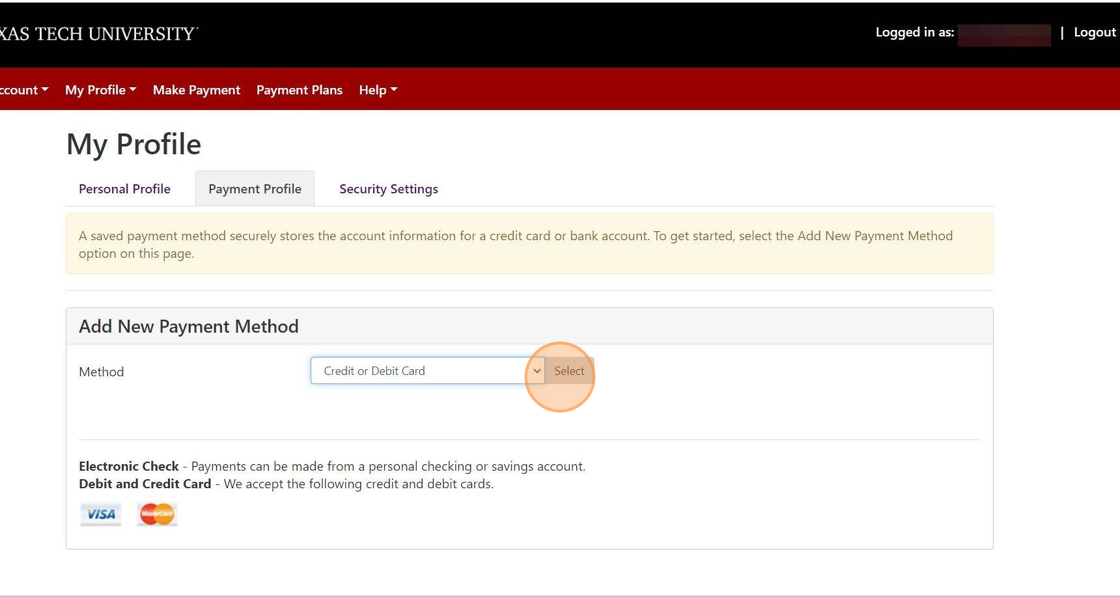
Task: Open the Payment Plans page
Action: tap(299, 90)
